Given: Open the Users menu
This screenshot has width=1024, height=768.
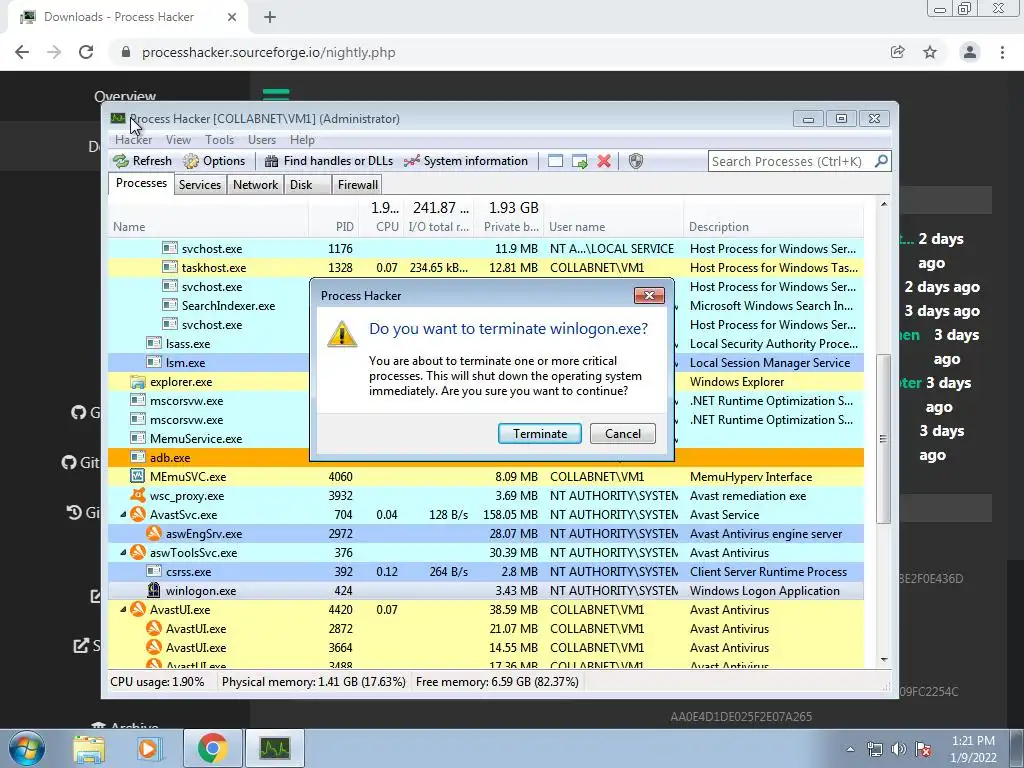Looking at the screenshot, I should [262, 140].
